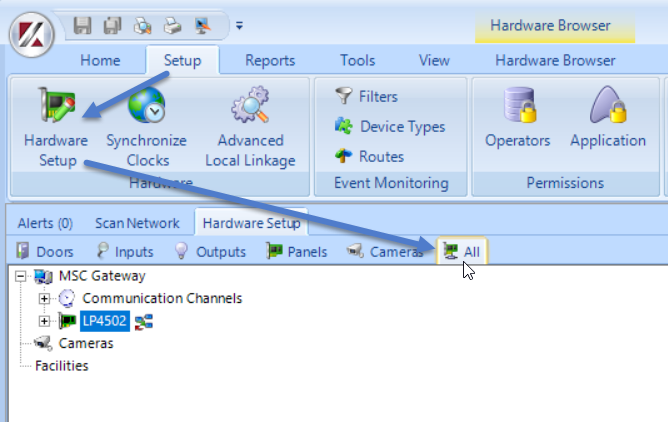Show All hardware view

tap(462, 251)
